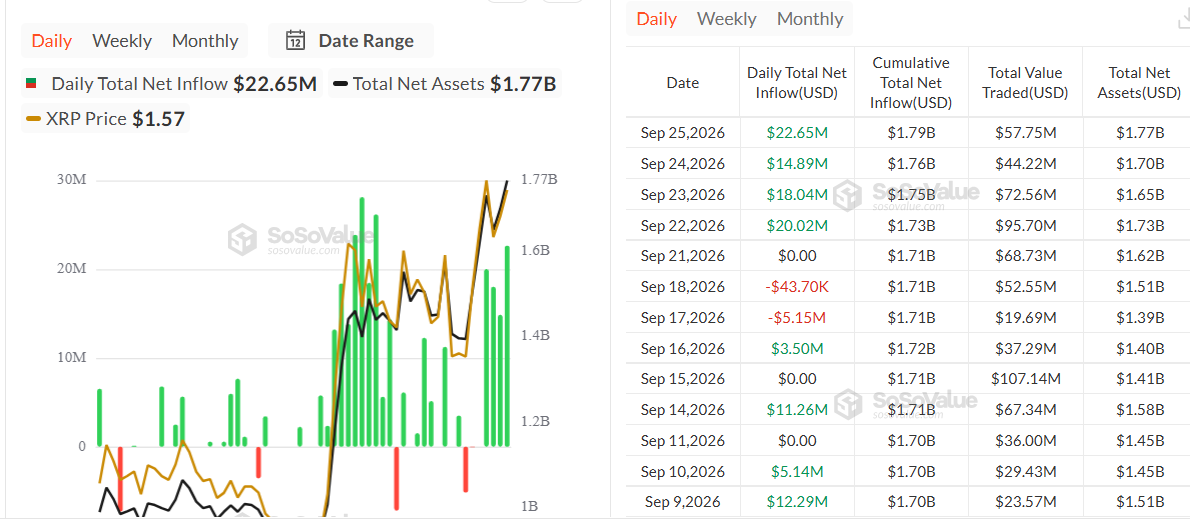
Task: Select the Daily tab above the table
Action: tap(656, 19)
